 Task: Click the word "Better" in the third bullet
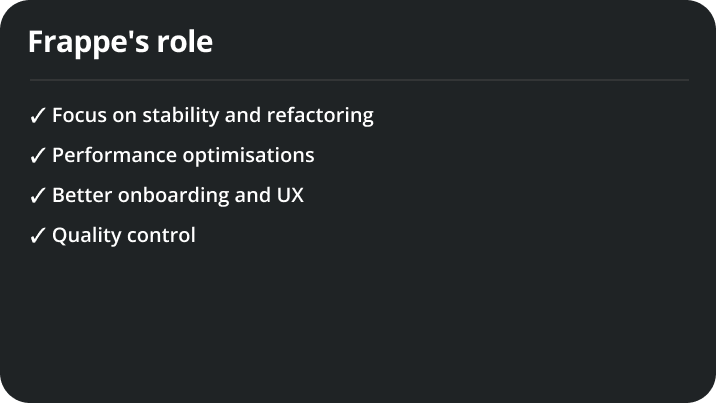(x=82, y=196)
